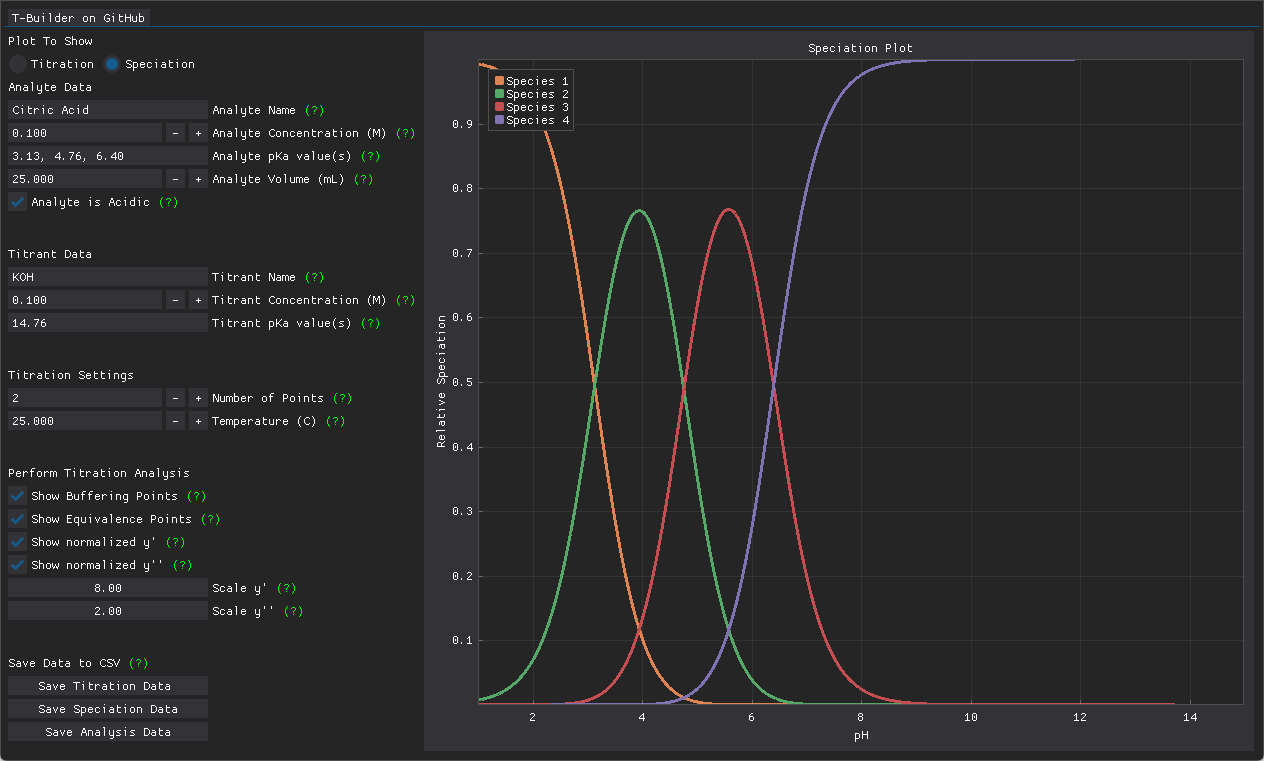
Task: Disable Show Buffering Points
Action: tap(16, 495)
